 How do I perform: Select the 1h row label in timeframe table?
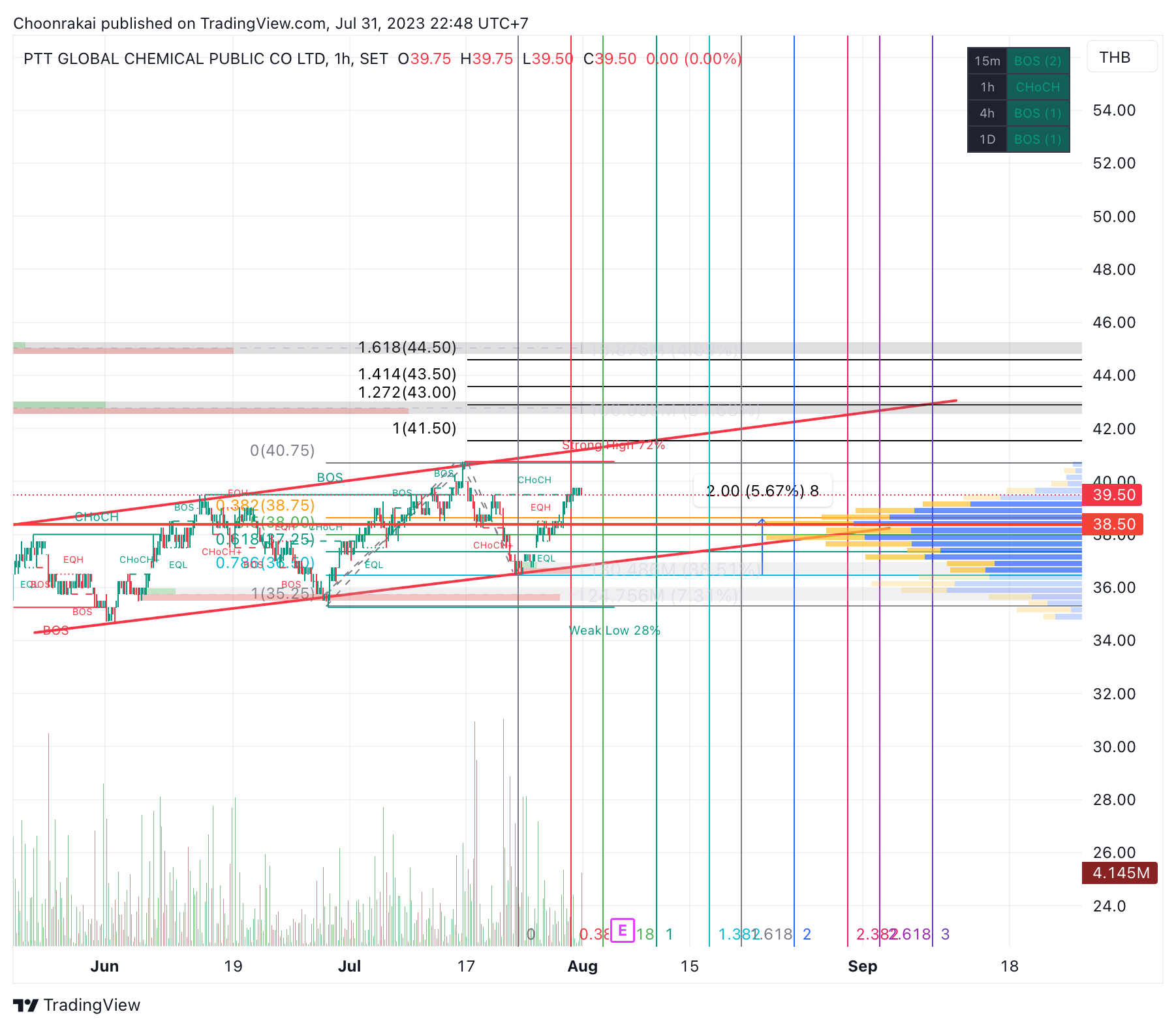click(x=987, y=87)
